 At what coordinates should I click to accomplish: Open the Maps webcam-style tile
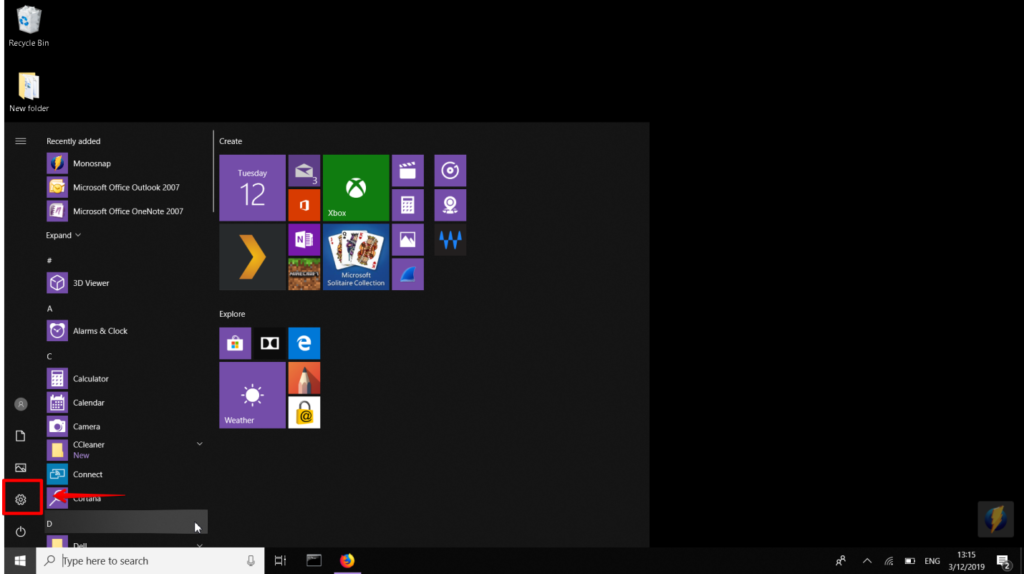pyautogui.click(x=450, y=205)
